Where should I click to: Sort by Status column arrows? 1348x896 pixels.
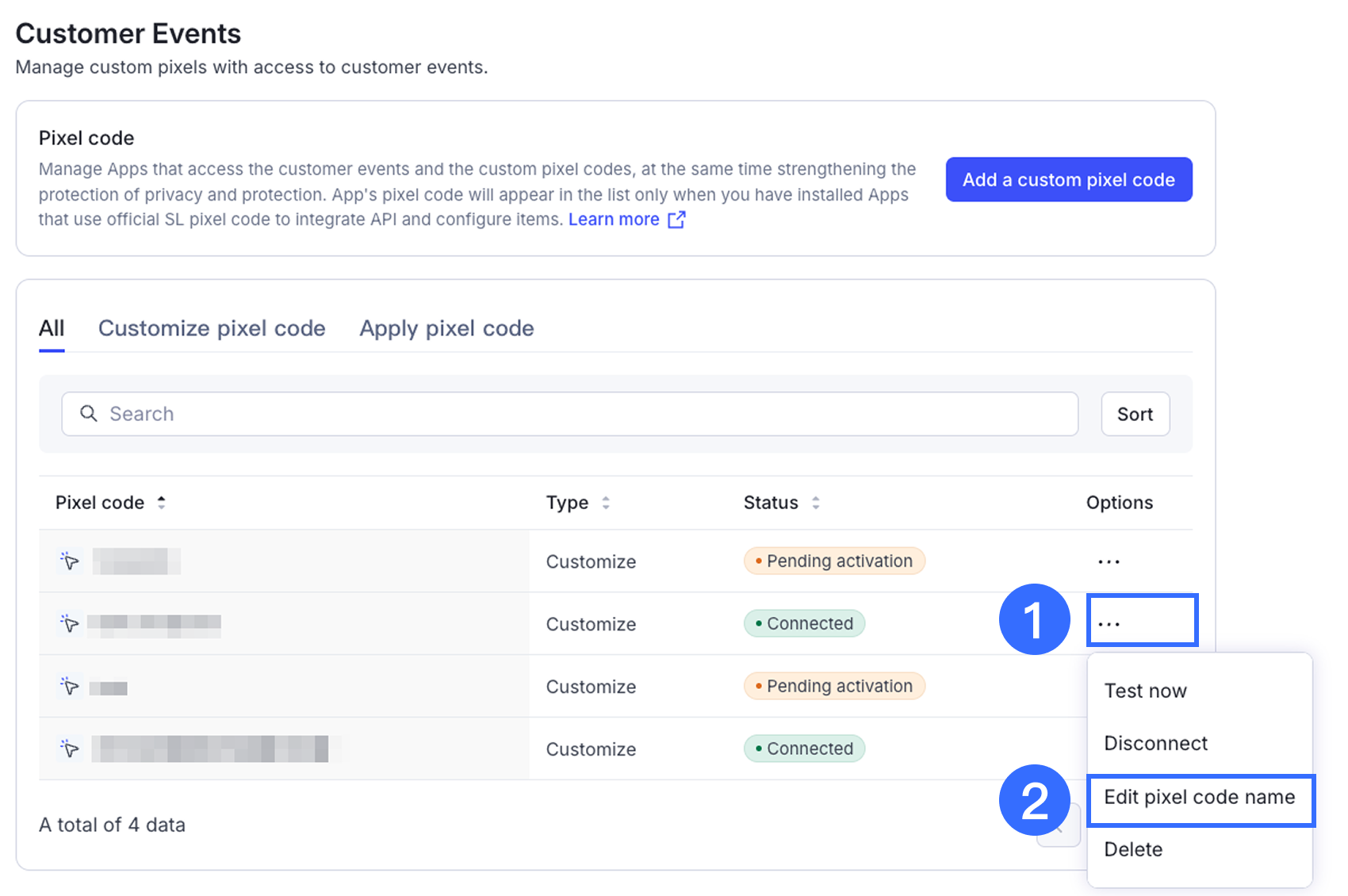coord(816,503)
